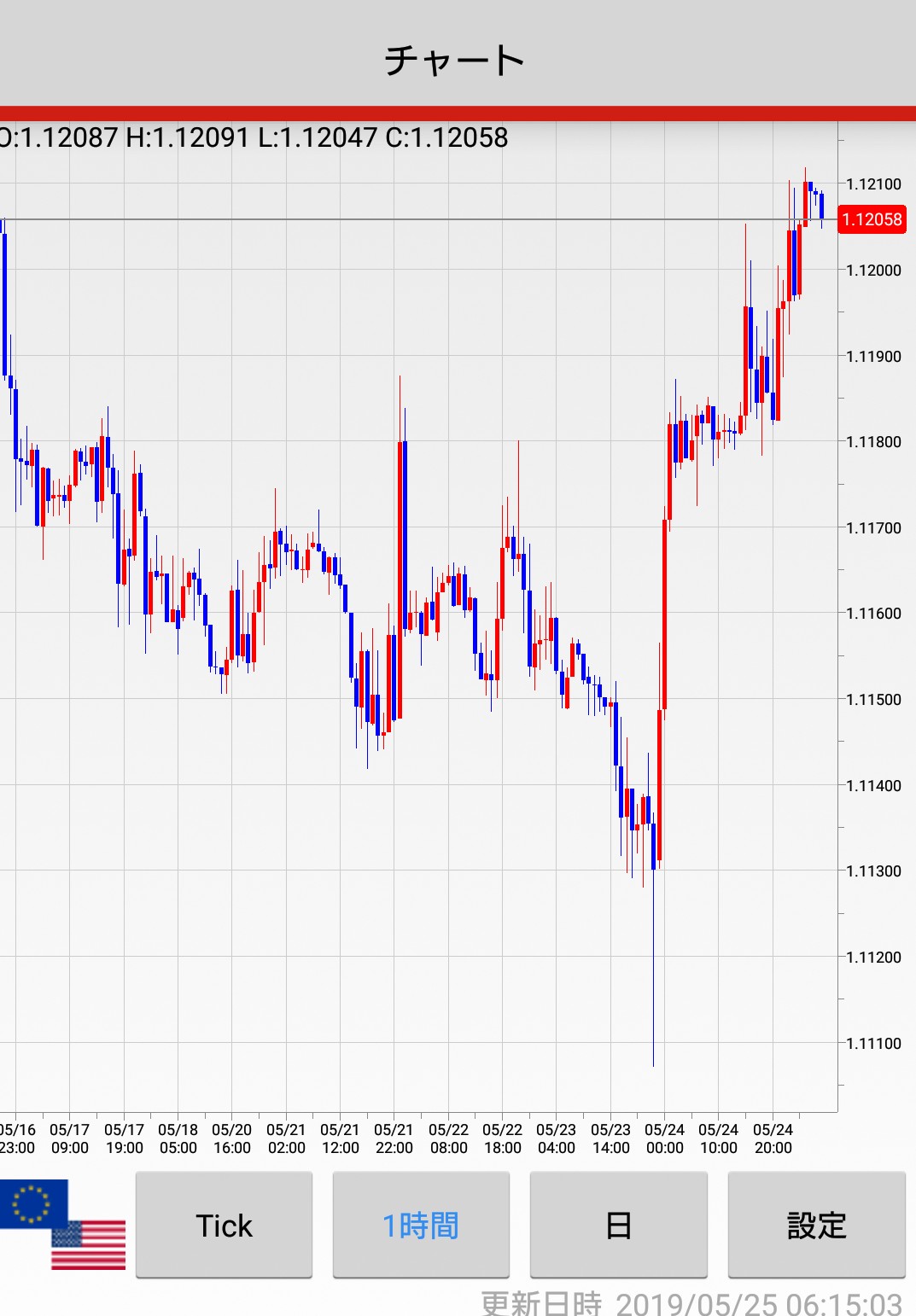Screen dimensions: 916x1316
Task: Switch chart to Tick view
Action: coord(224,1225)
